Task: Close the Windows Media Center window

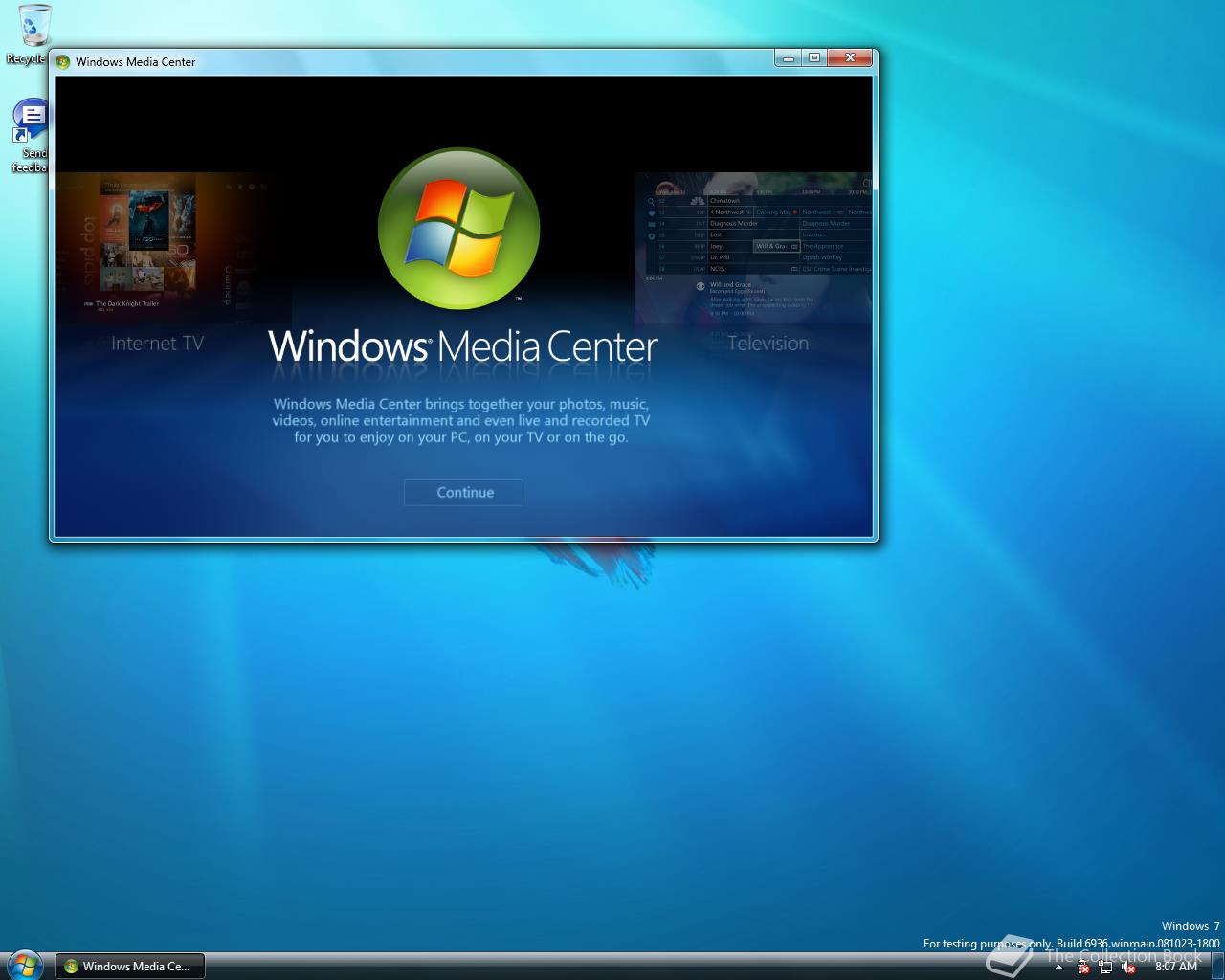Action: (850, 58)
